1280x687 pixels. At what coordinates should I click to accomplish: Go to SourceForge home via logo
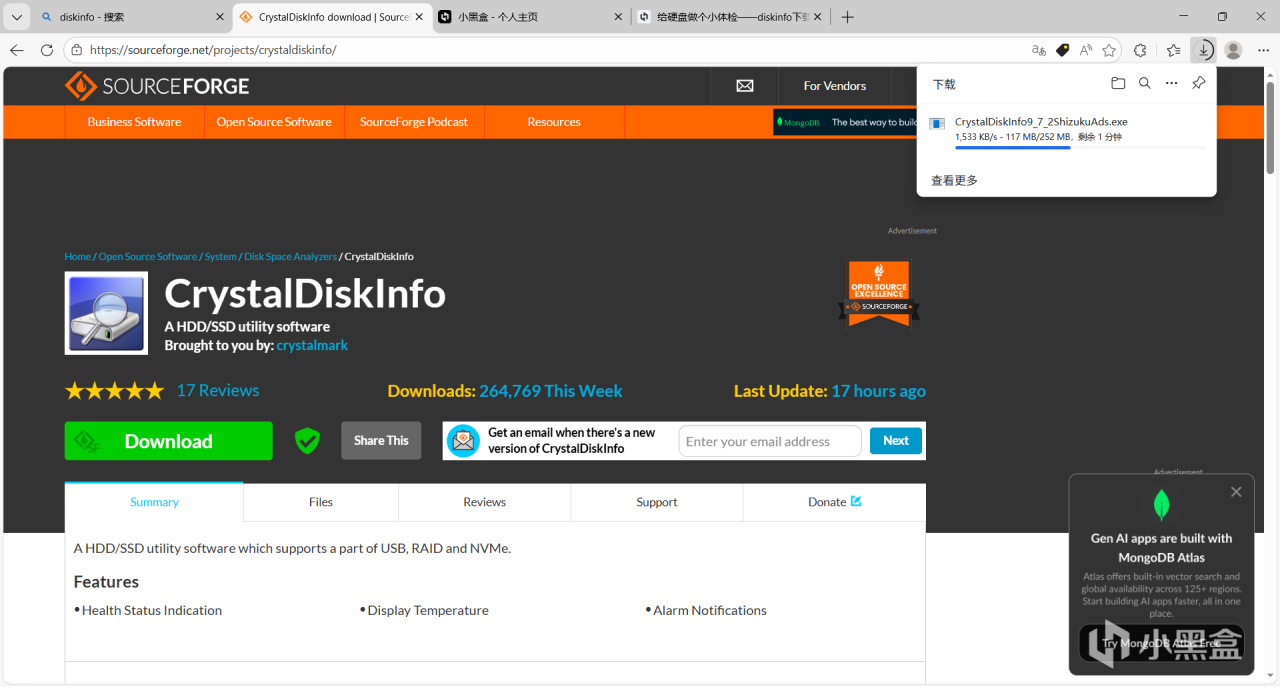[x=157, y=86]
